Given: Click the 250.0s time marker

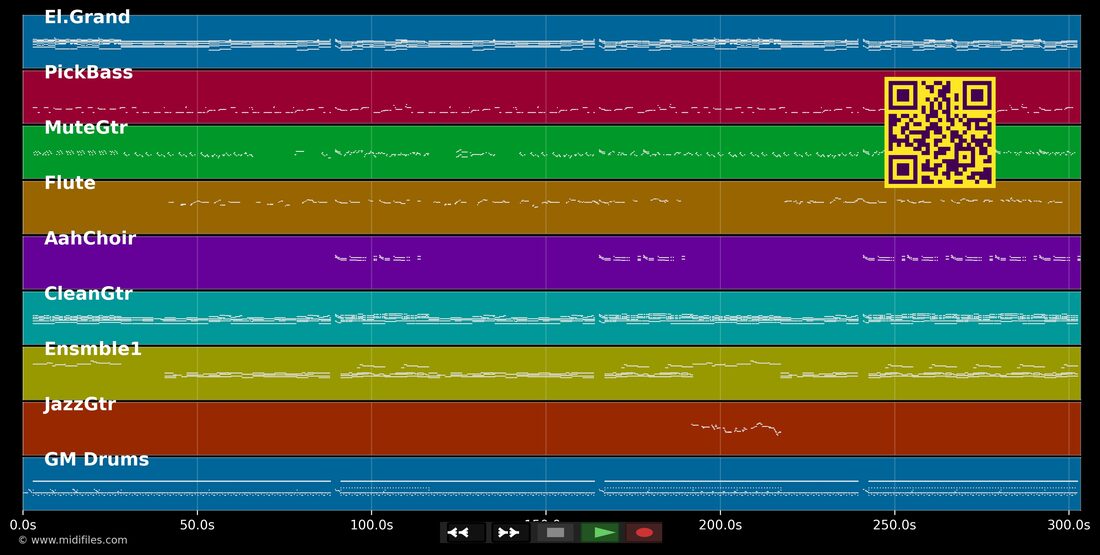Looking at the screenshot, I should [x=894, y=524].
